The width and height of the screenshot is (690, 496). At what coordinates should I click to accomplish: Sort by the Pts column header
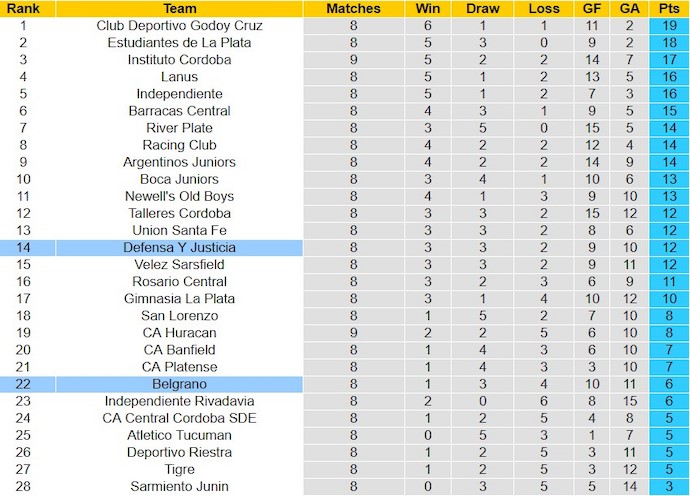(x=668, y=8)
